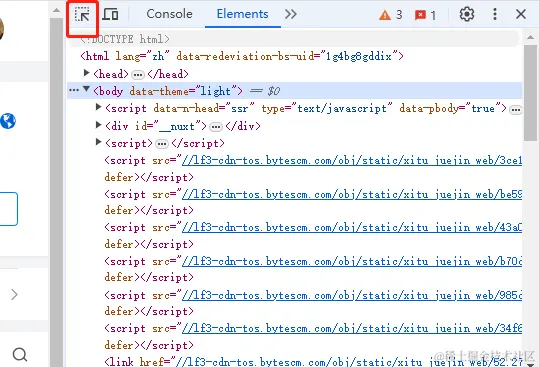Click the Elements panel vertical scrollbar
Screen dimensions: 539x367
530,93
